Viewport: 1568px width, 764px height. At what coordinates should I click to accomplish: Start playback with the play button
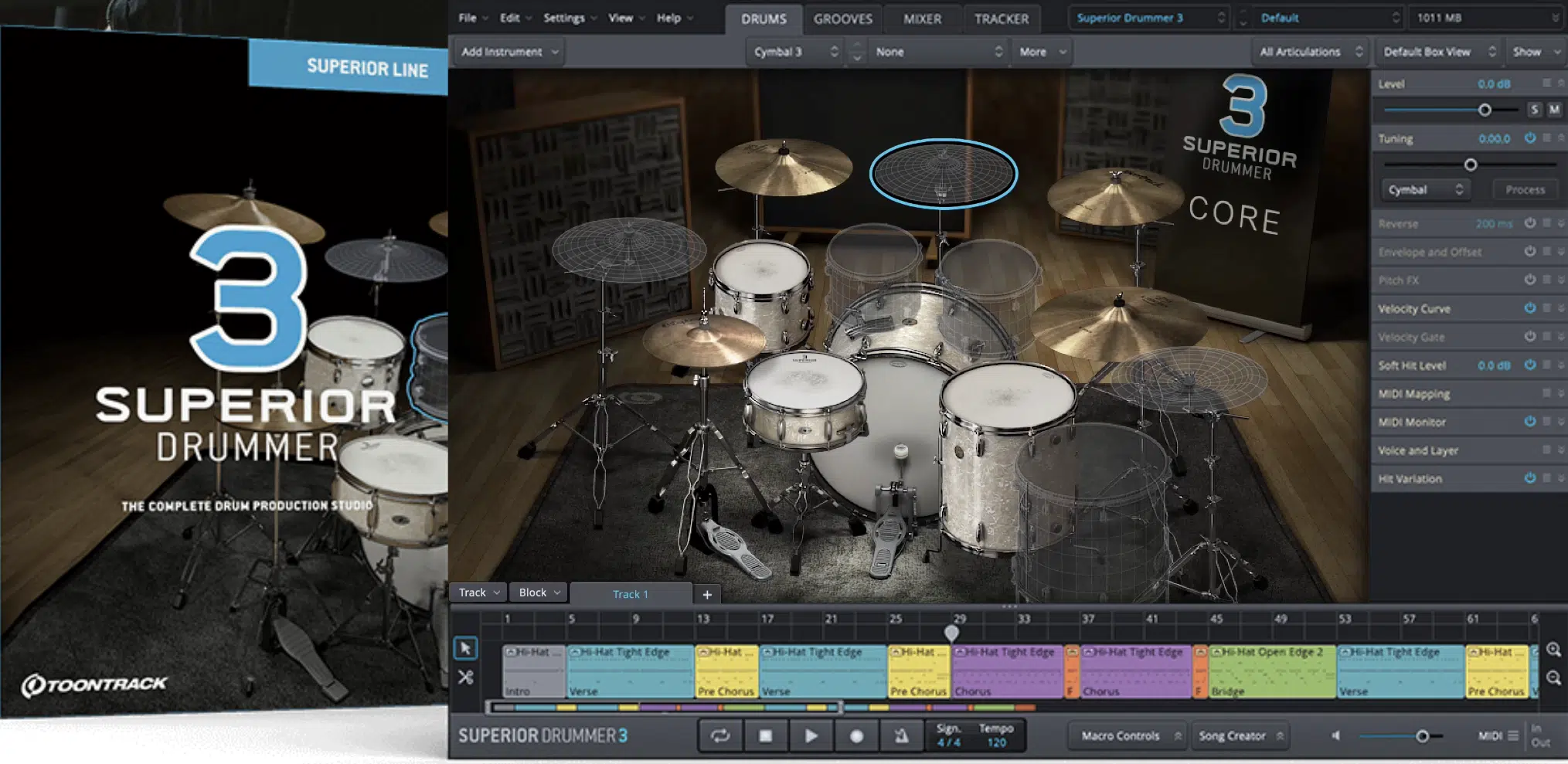pos(811,735)
